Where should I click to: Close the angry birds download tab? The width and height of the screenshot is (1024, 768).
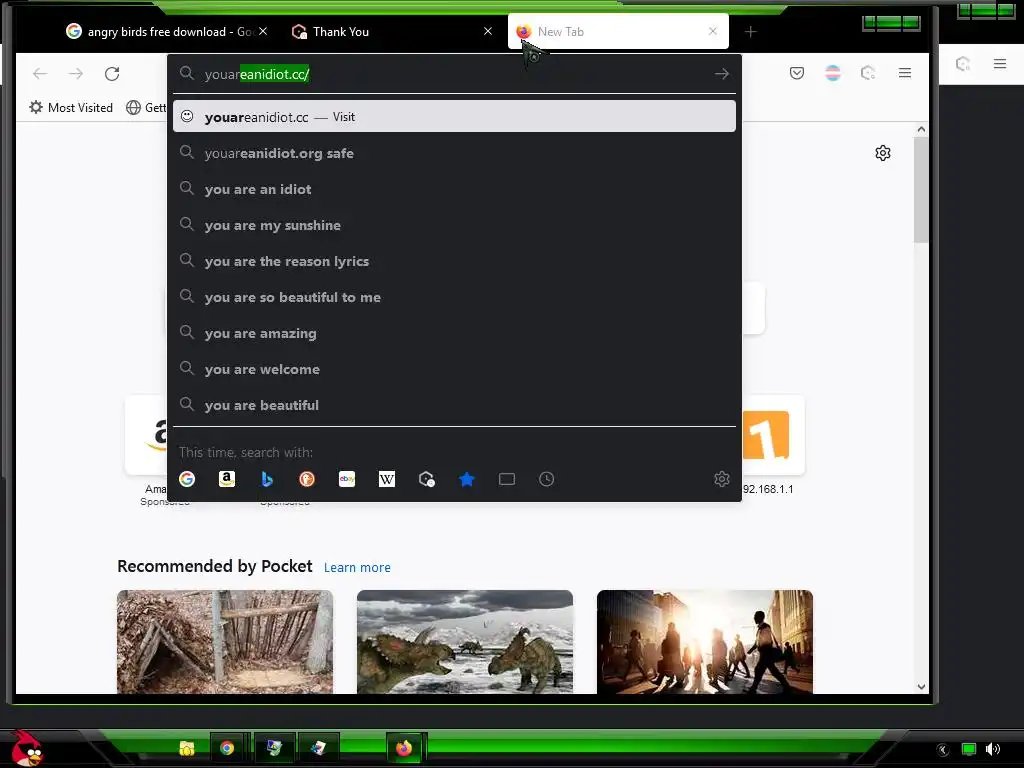tap(263, 31)
